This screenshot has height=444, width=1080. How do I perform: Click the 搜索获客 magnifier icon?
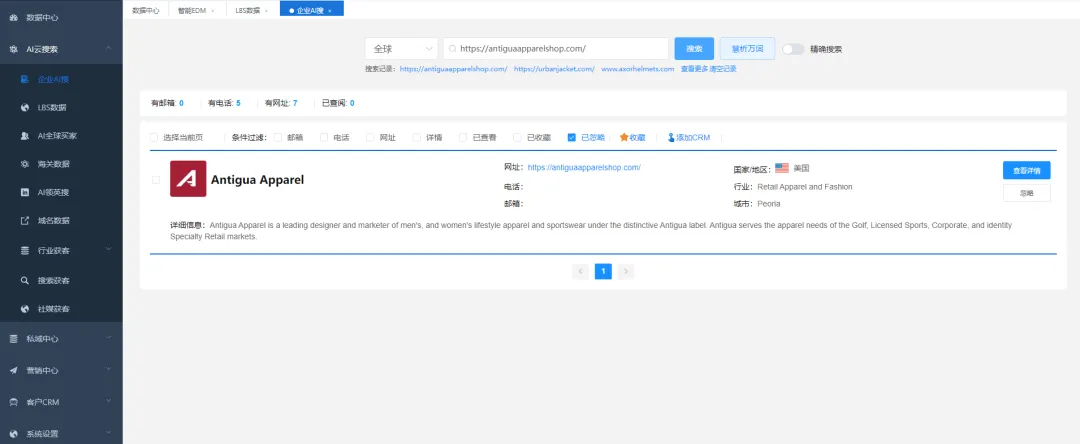point(25,281)
